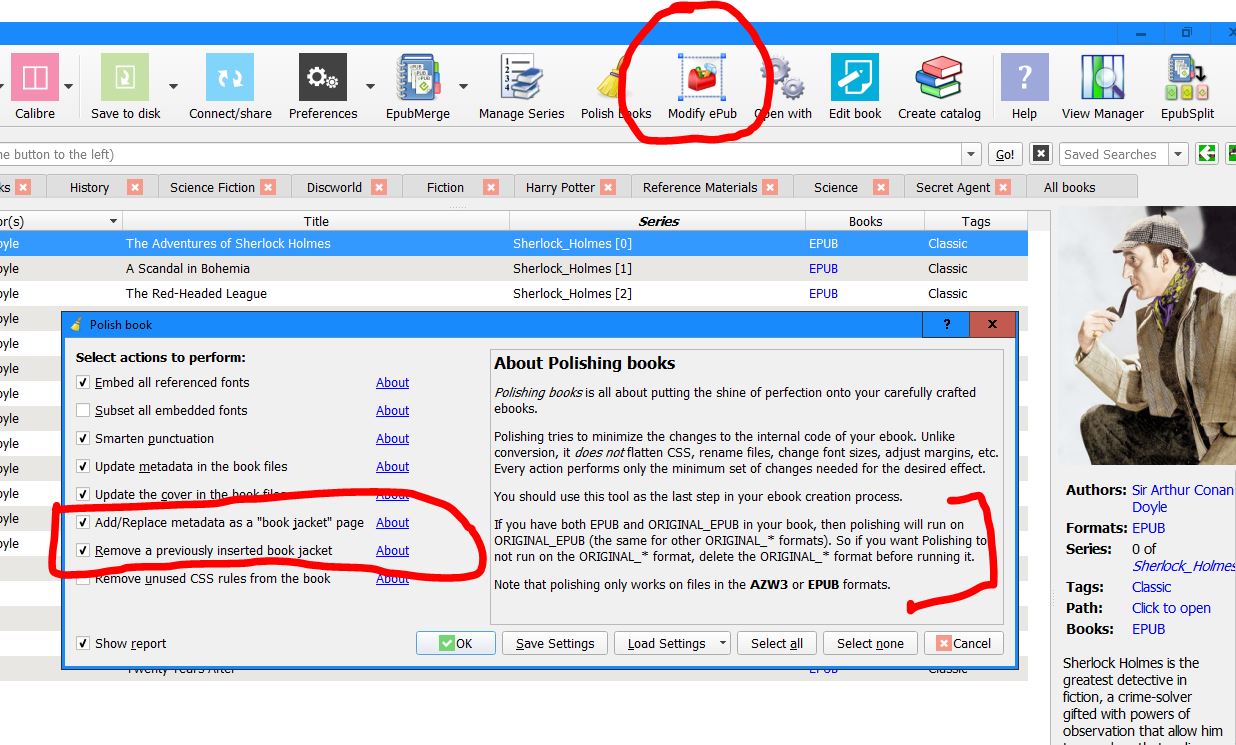Image resolution: width=1236 pixels, height=745 pixels.
Task: Toggle the Show report checkbox
Action: [84, 644]
